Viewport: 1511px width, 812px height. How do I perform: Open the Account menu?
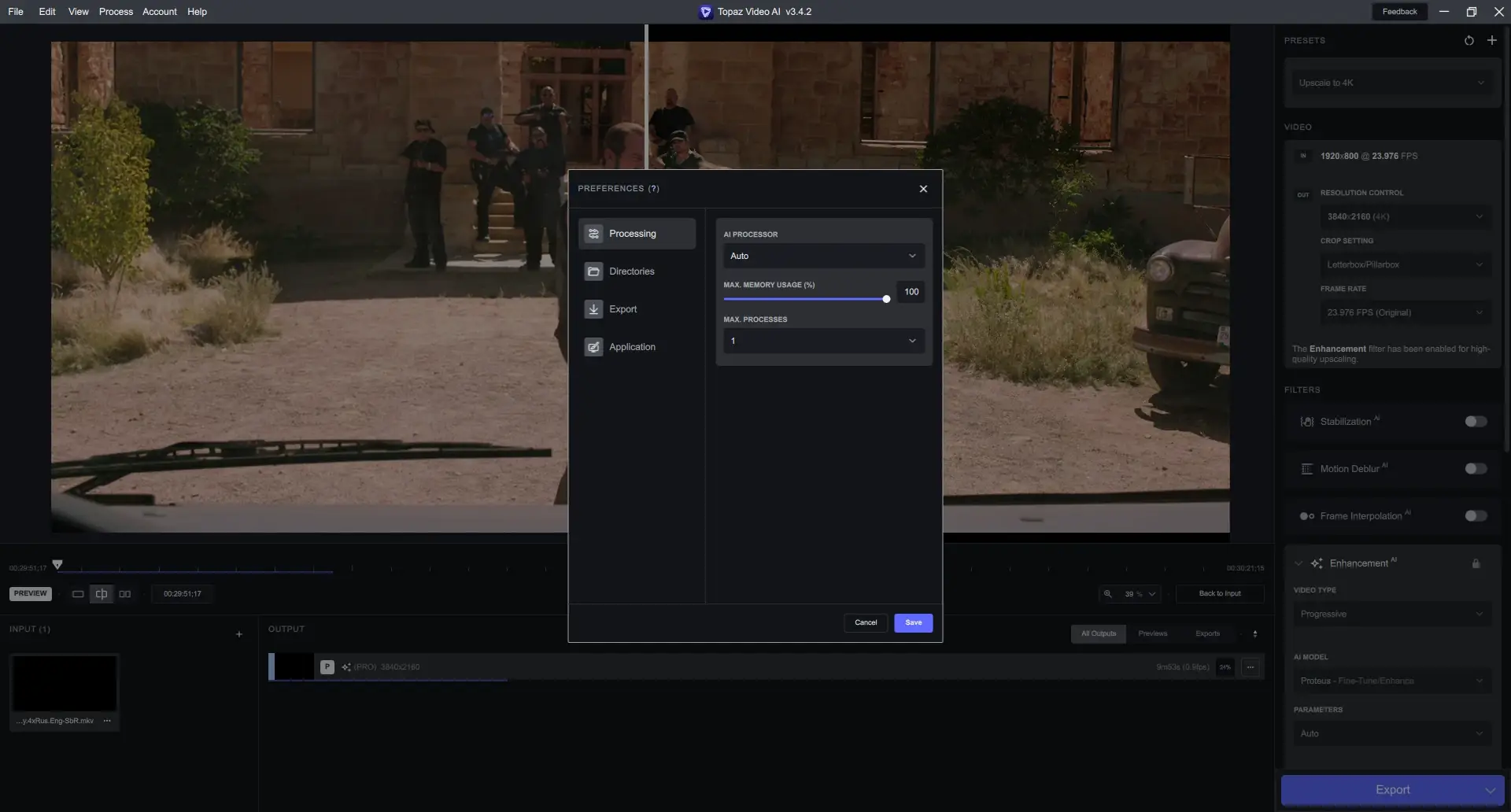(x=160, y=12)
